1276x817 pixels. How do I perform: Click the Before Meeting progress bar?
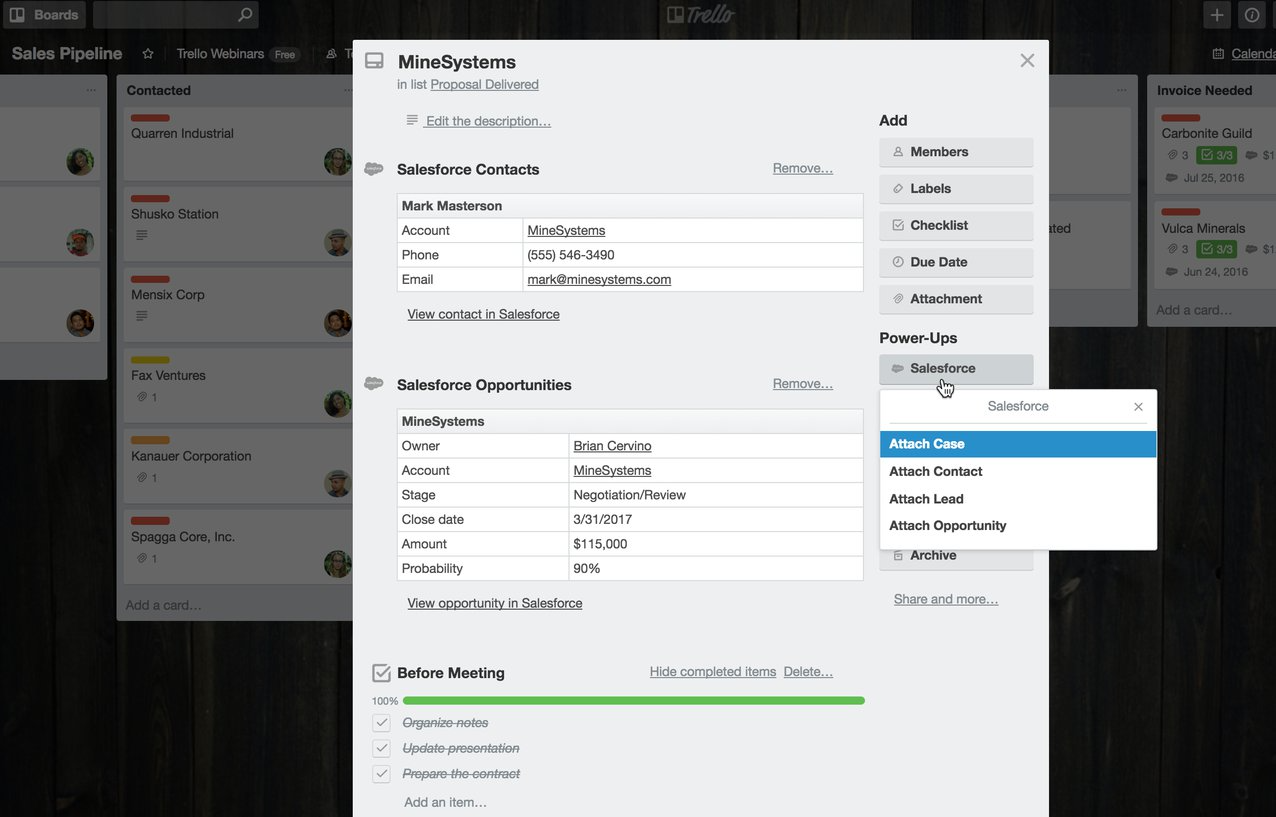coord(633,701)
